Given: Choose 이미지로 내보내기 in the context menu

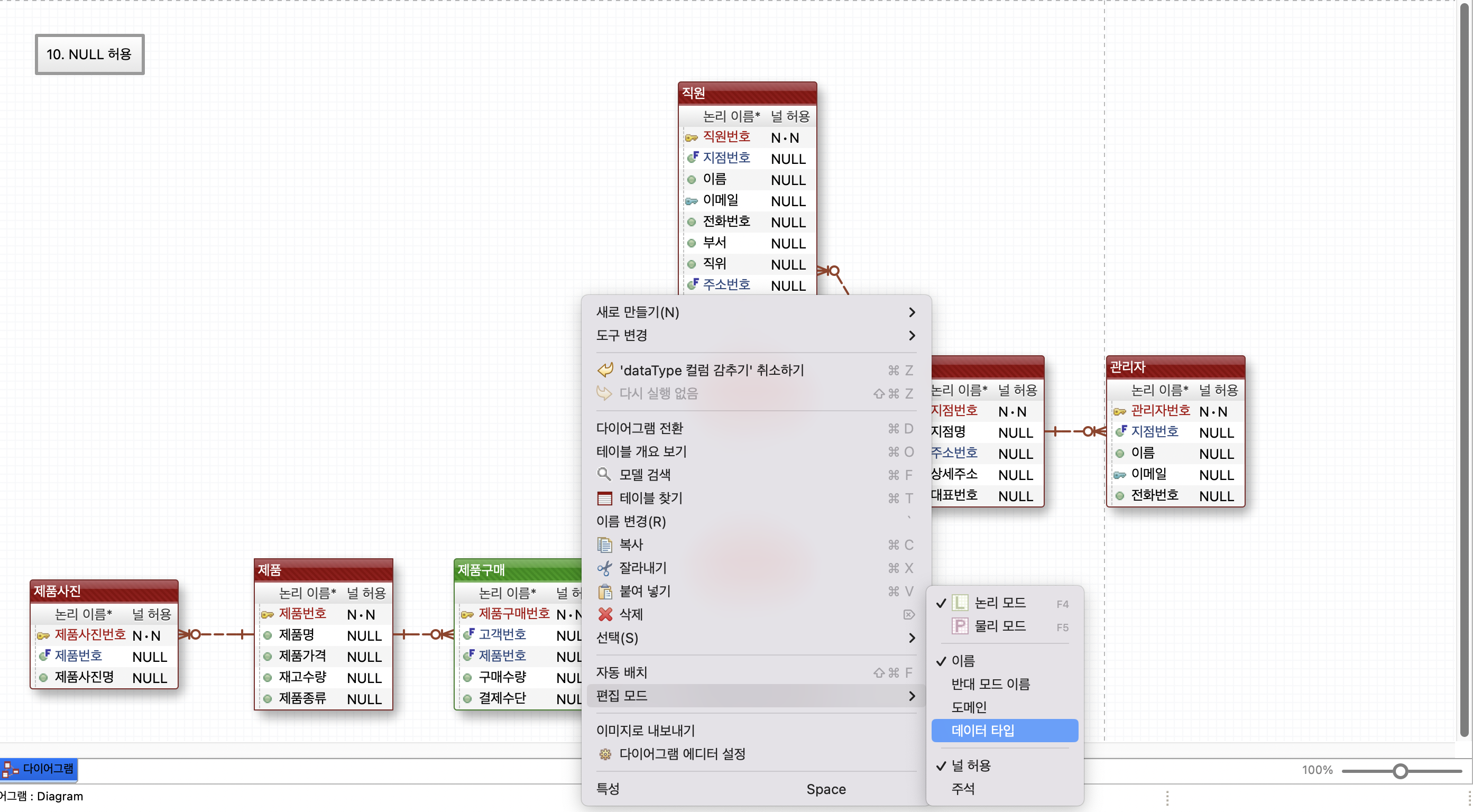Looking at the screenshot, I should tap(756, 731).
